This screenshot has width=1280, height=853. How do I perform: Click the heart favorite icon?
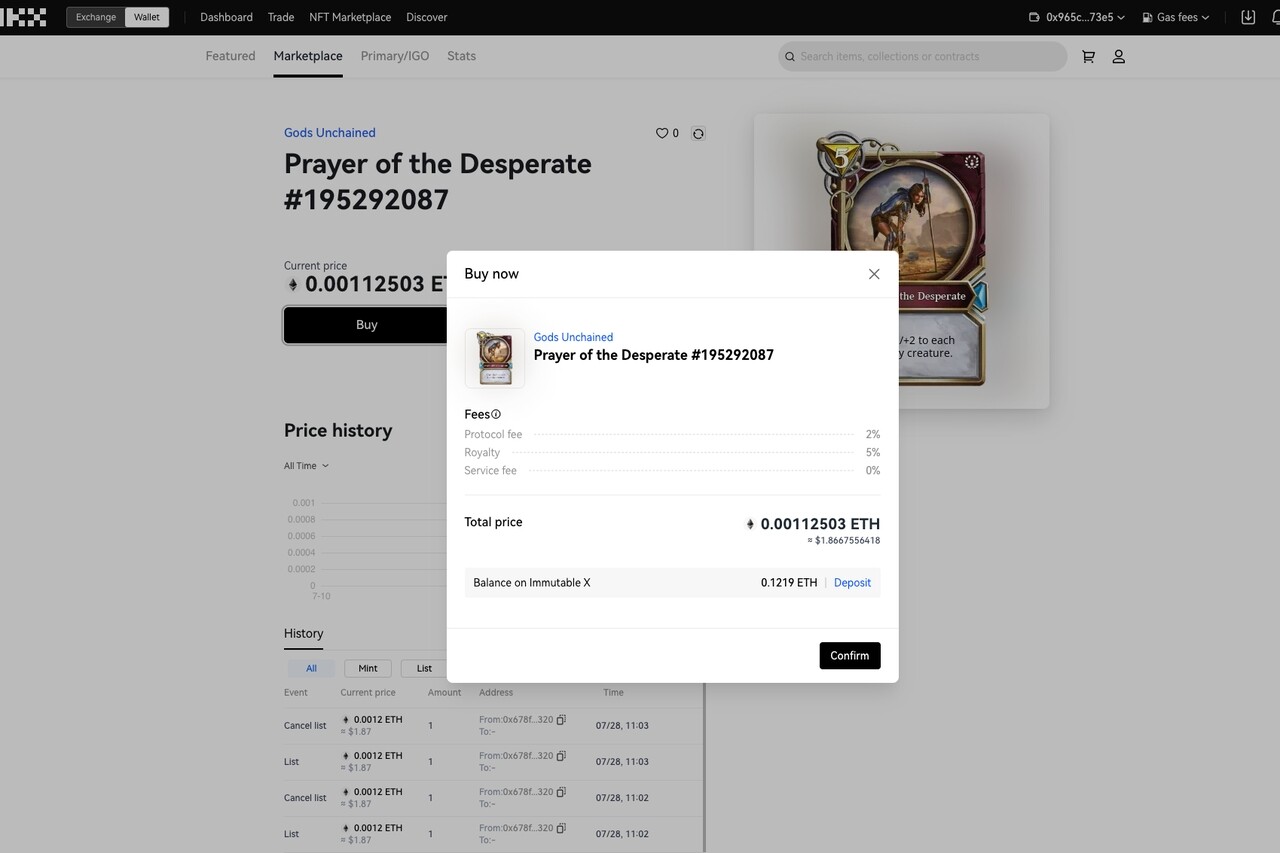[661, 133]
